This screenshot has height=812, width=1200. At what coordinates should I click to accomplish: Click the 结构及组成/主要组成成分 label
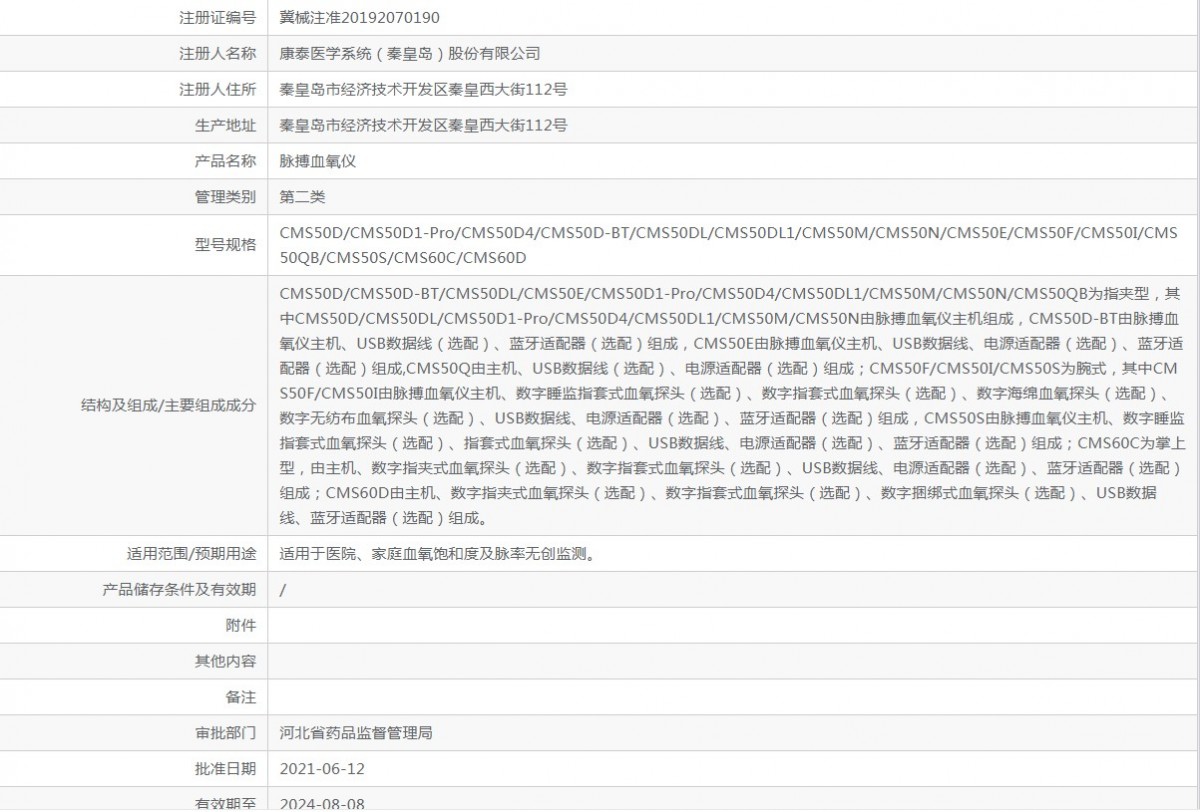[x=169, y=406]
